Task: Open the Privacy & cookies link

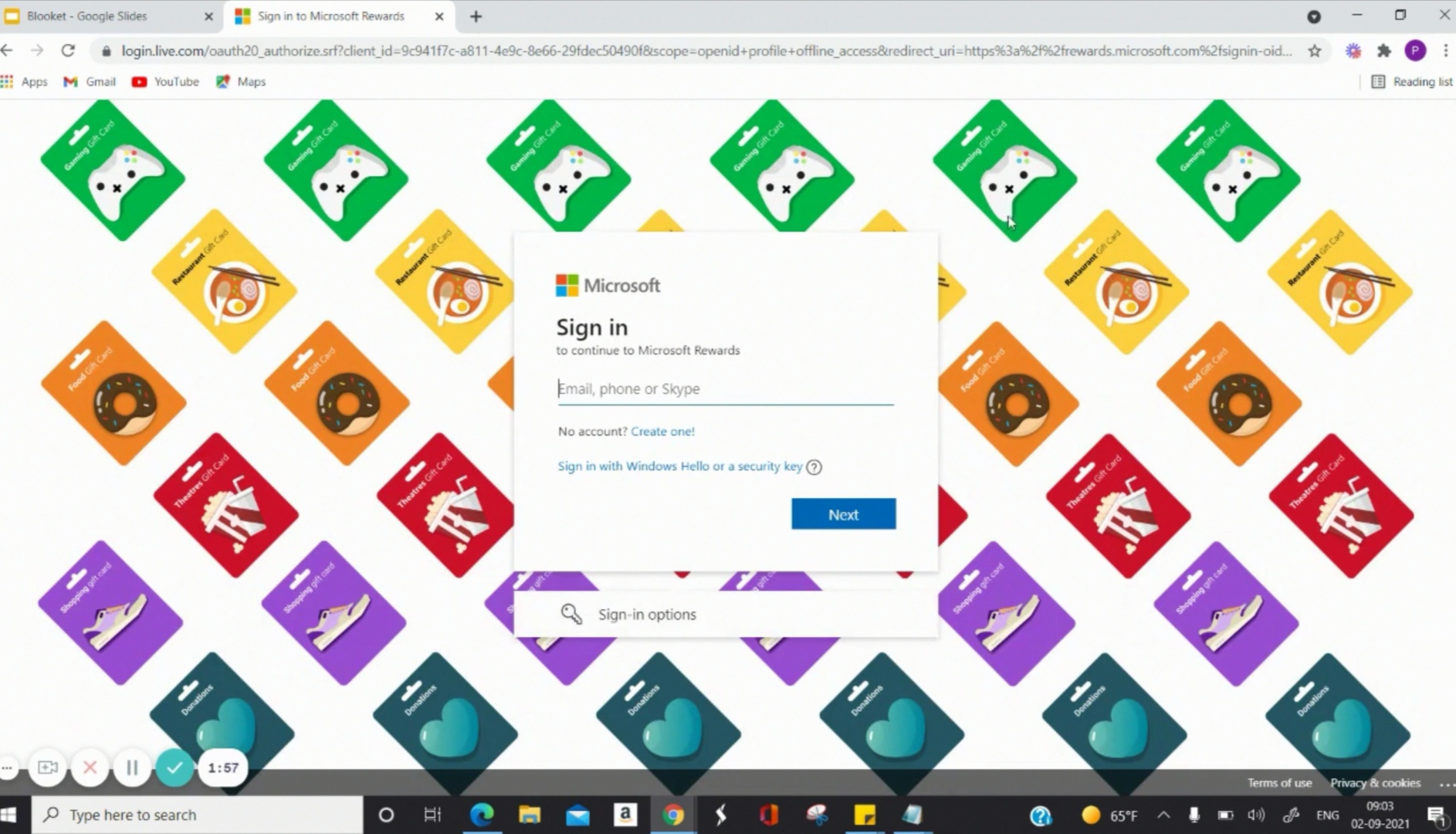Action: click(x=1375, y=783)
